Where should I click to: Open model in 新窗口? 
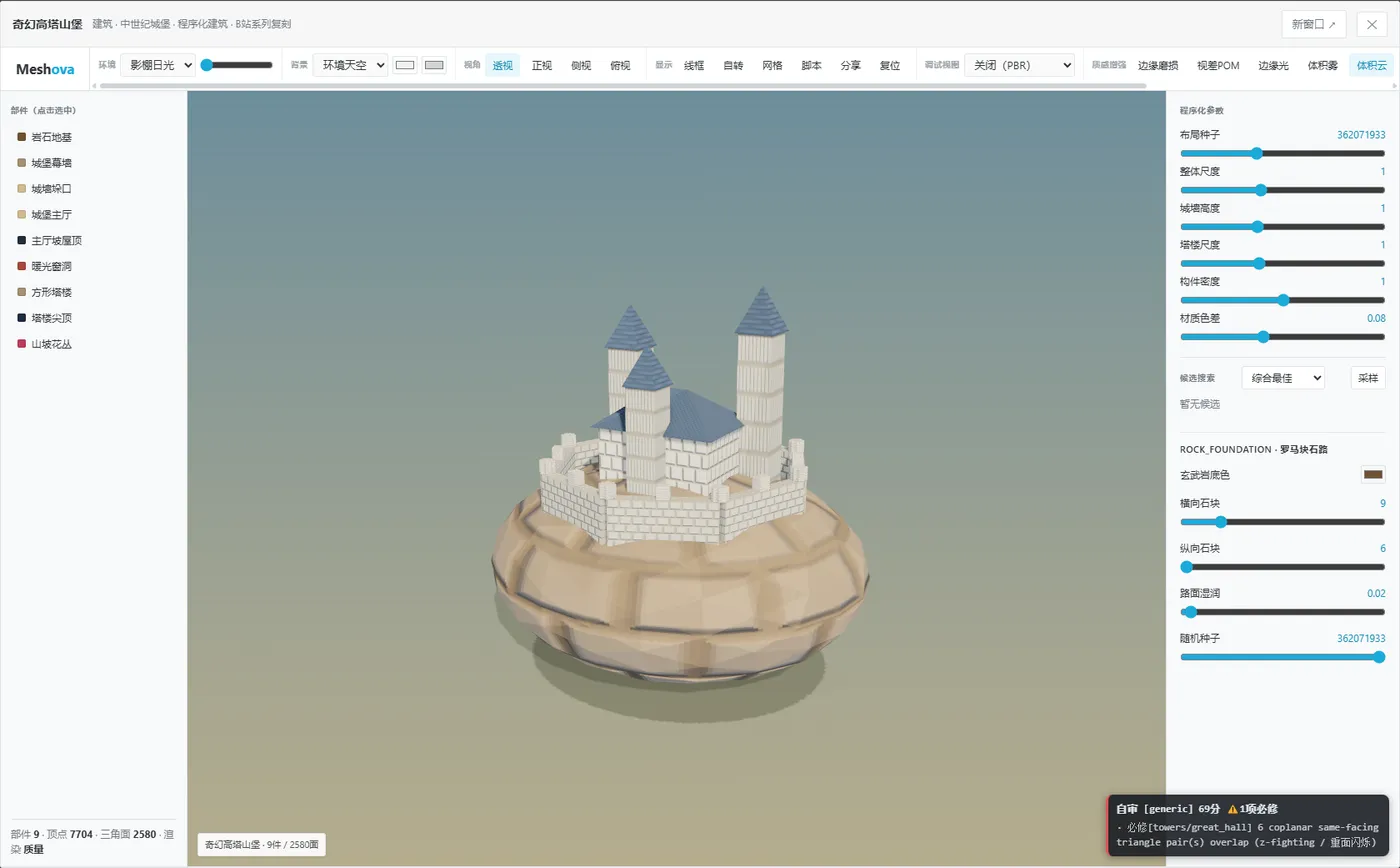(1313, 24)
